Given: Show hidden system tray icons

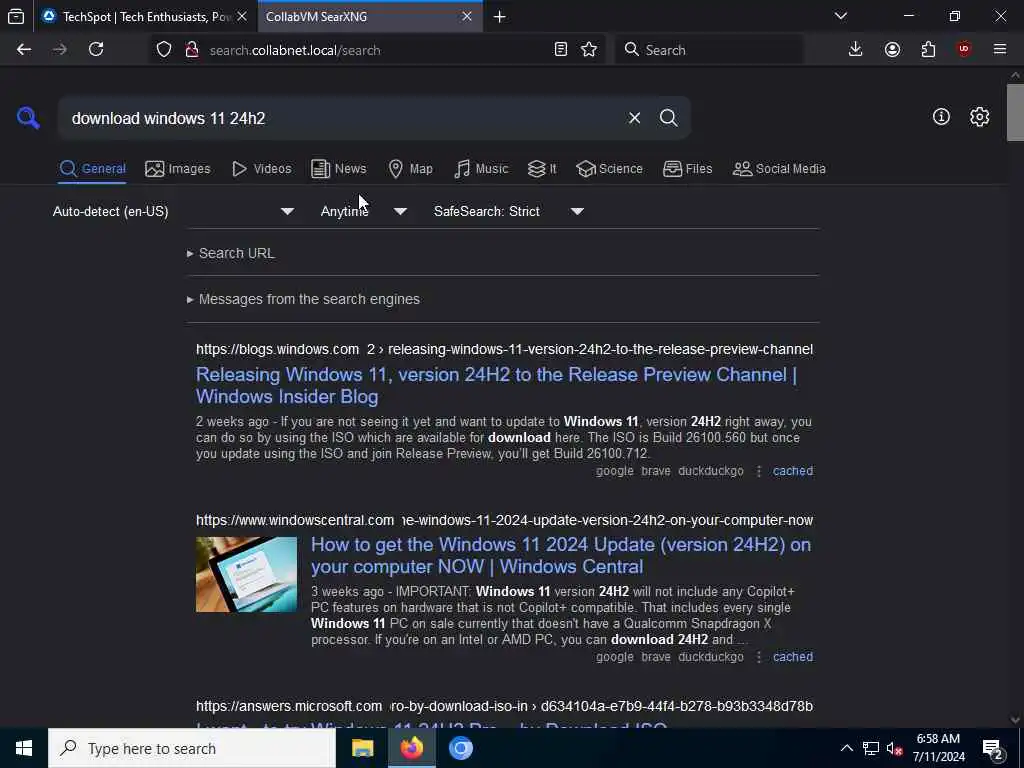Looking at the screenshot, I should (846, 748).
